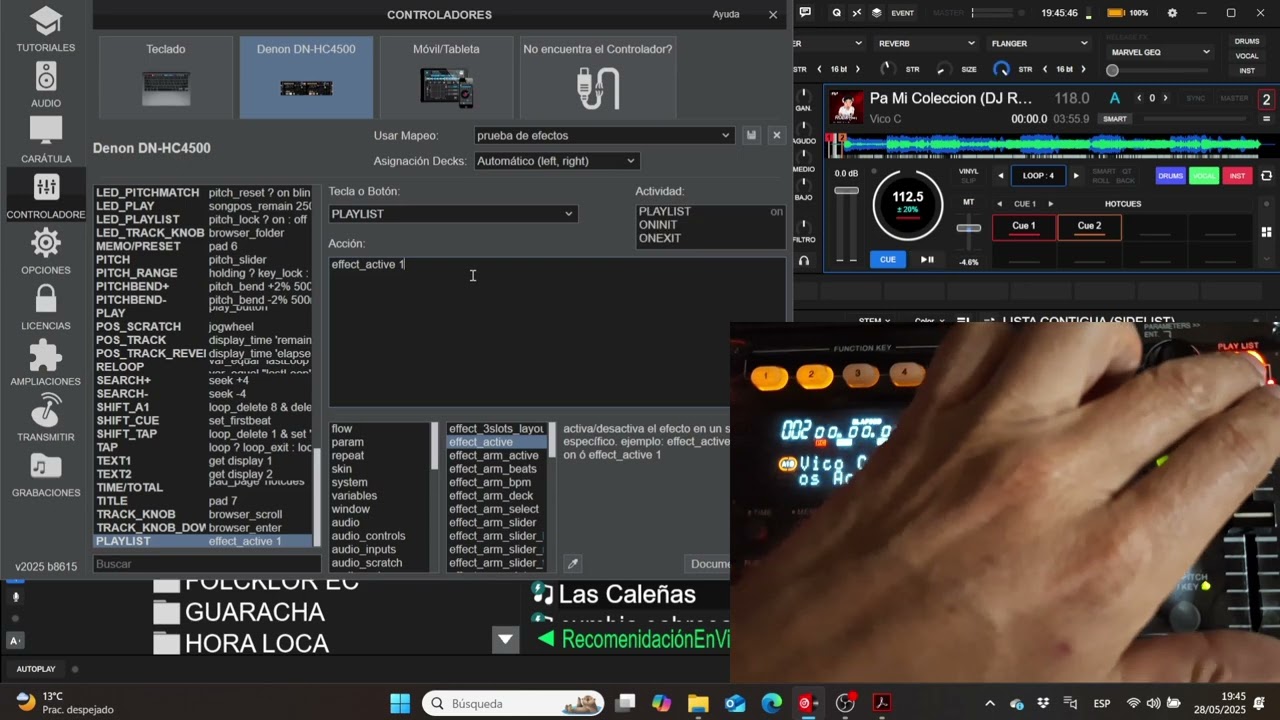Open the Grabaciones section

click(46, 474)
